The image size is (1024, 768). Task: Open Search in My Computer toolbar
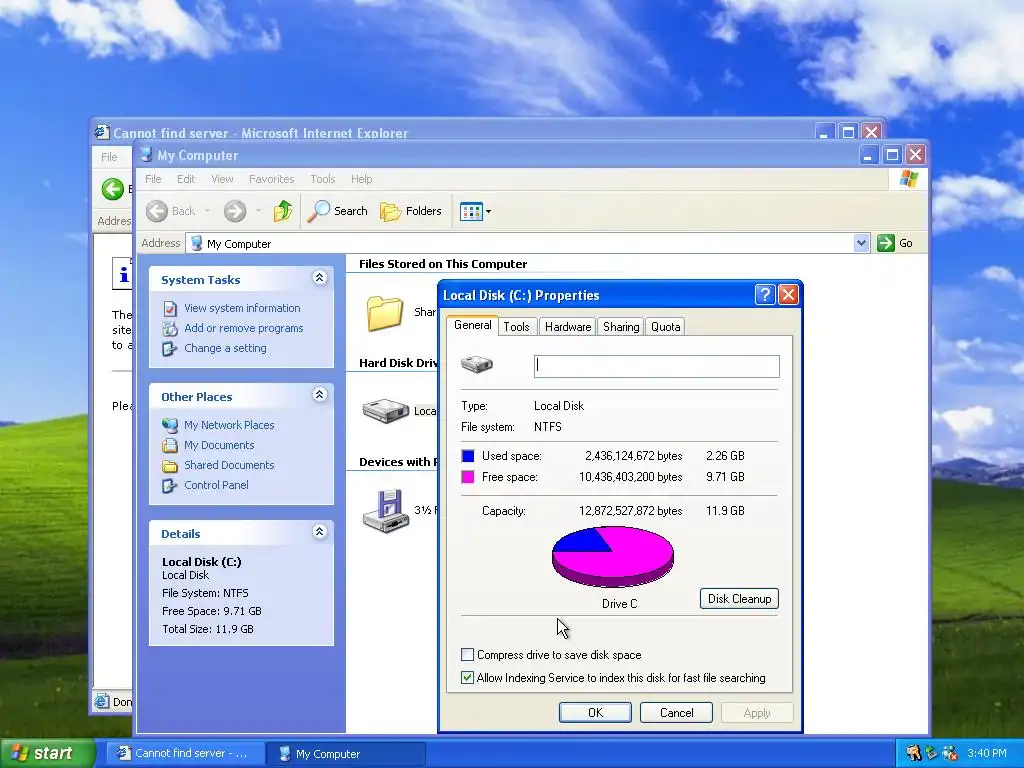click(x=338, y=211)
